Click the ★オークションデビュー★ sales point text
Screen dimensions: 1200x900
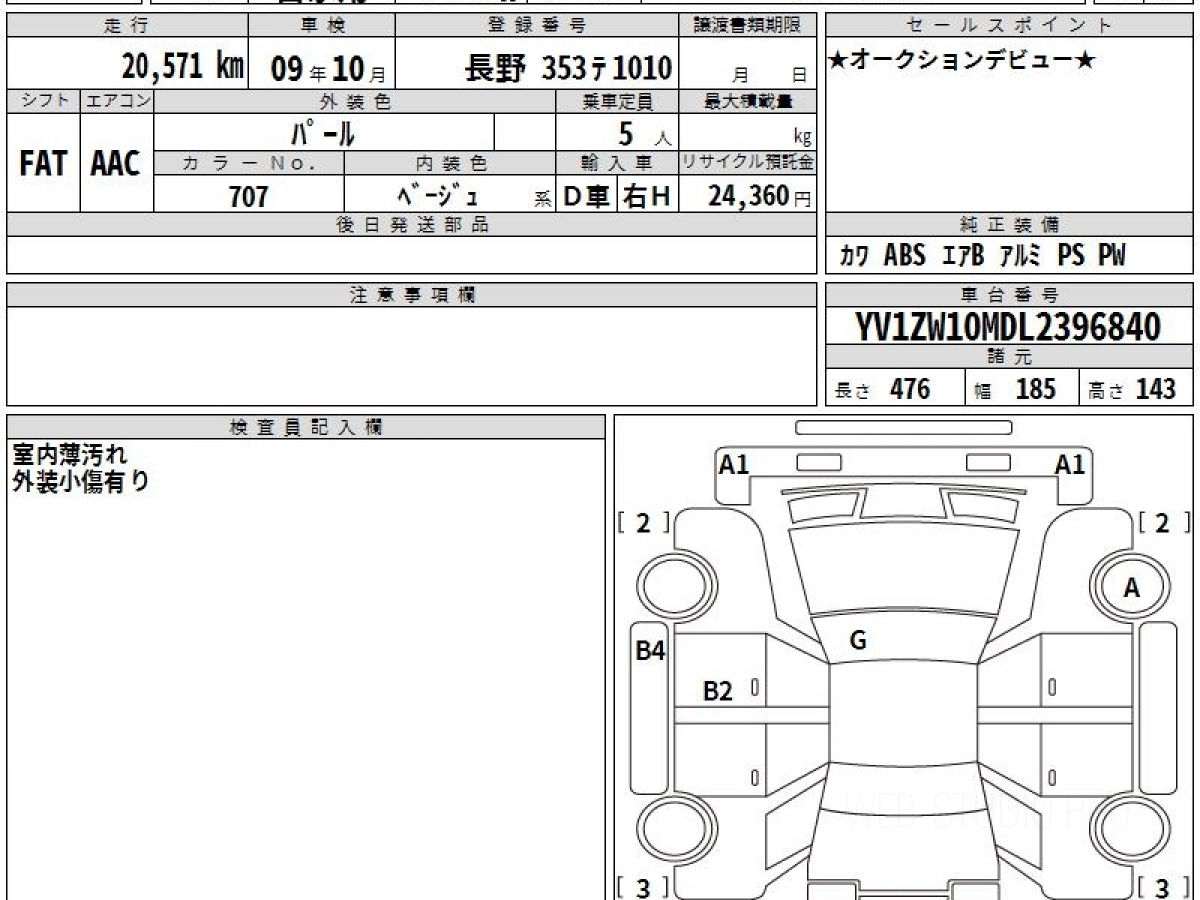962,61
